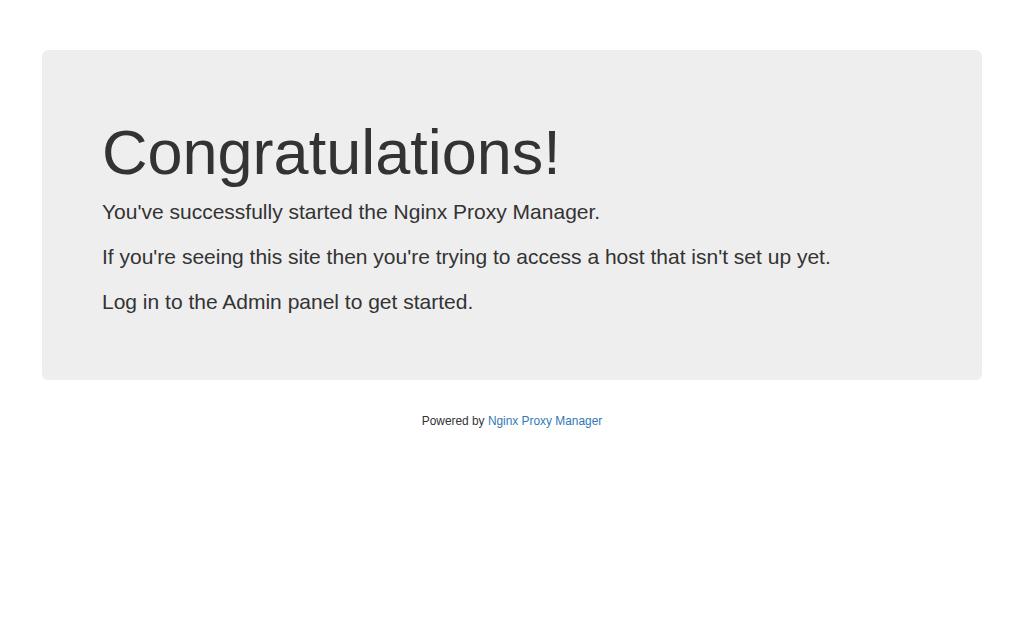This screenshot has width=1024, height=629.
Task: Select the 'You've successfully started' sentence
Action: pos(351,212)
